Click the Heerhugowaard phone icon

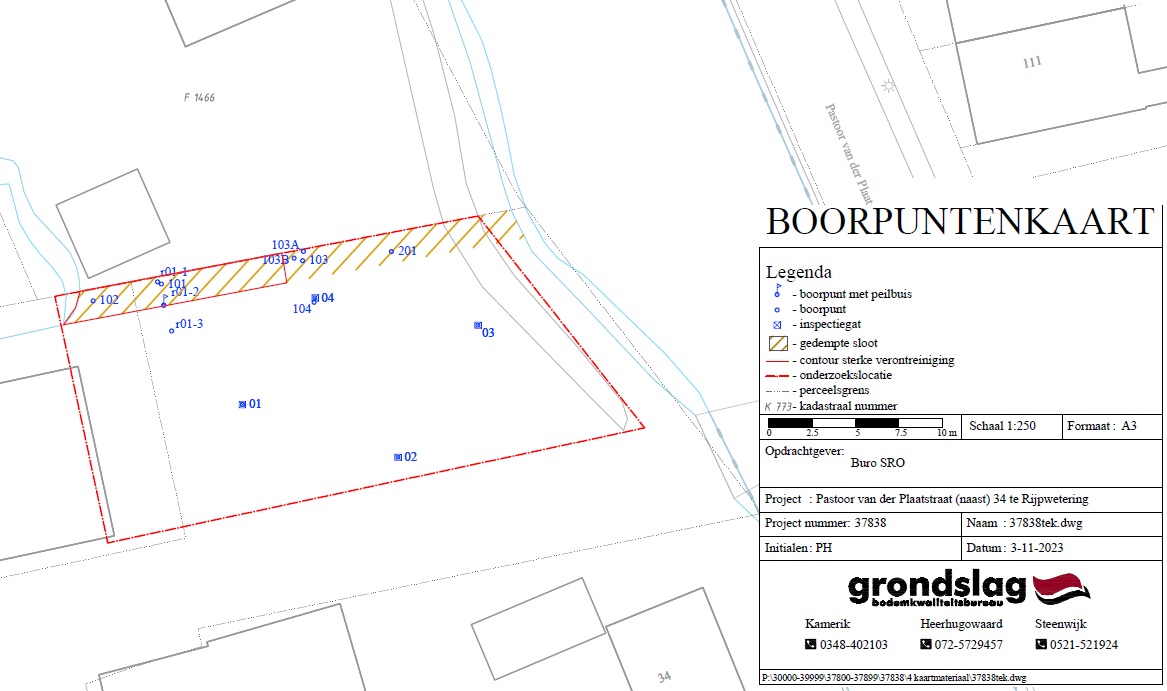pos(925,645)
